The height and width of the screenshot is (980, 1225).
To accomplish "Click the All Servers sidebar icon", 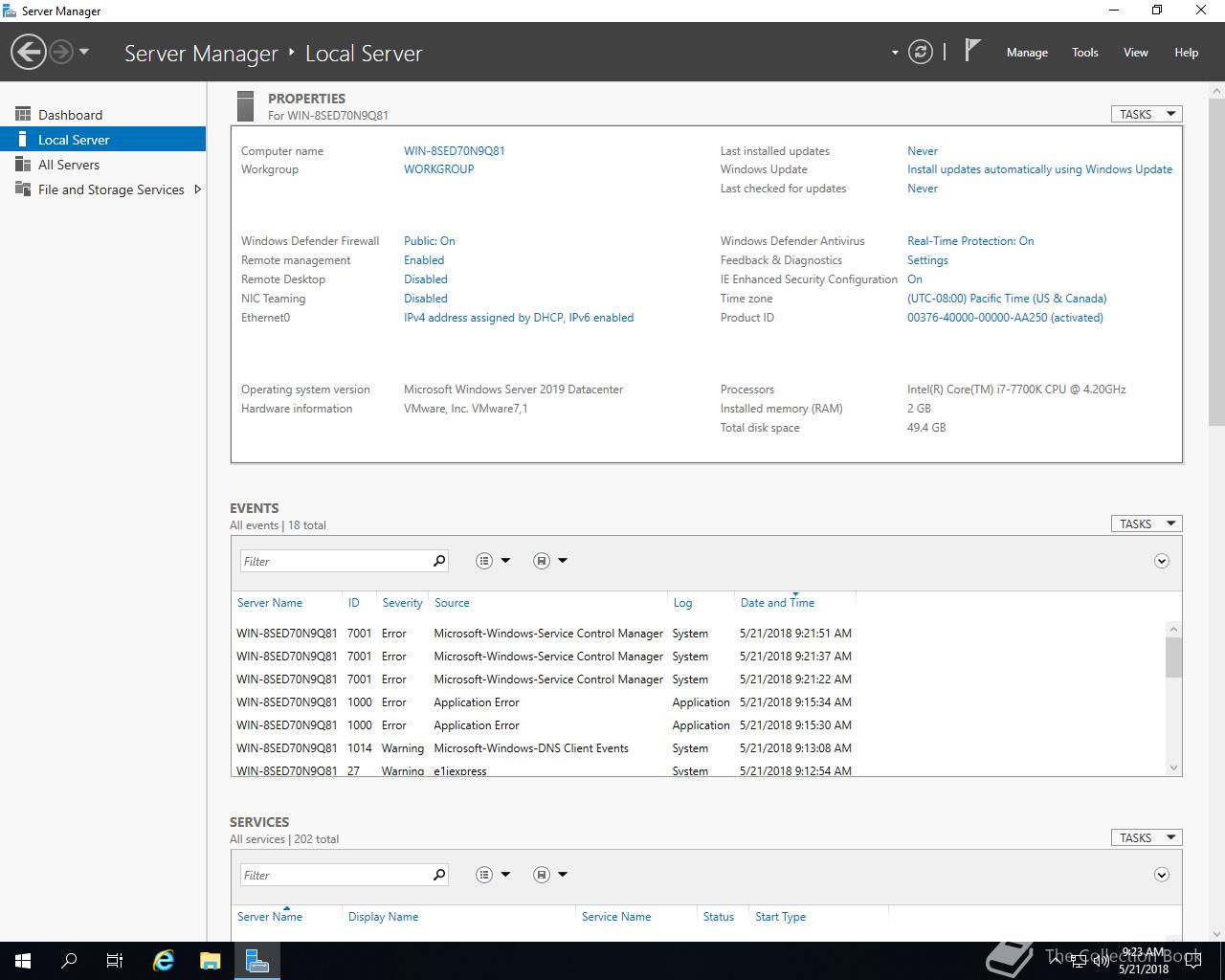I will coord(23,164).
